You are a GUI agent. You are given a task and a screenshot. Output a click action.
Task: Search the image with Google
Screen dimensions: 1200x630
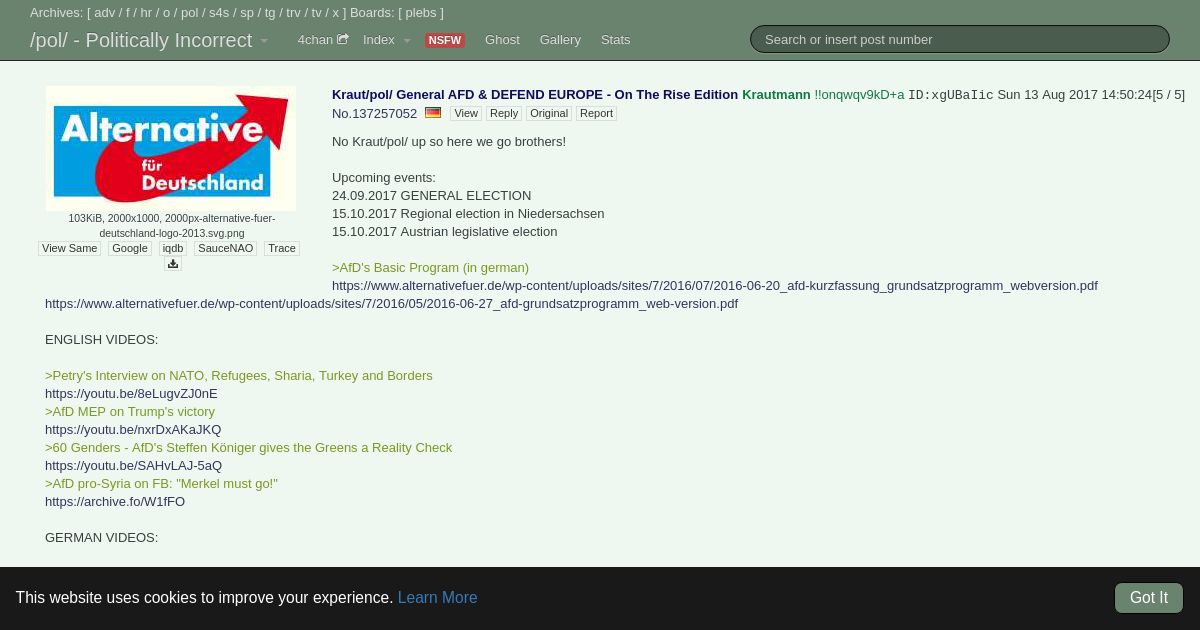(130, 248)
